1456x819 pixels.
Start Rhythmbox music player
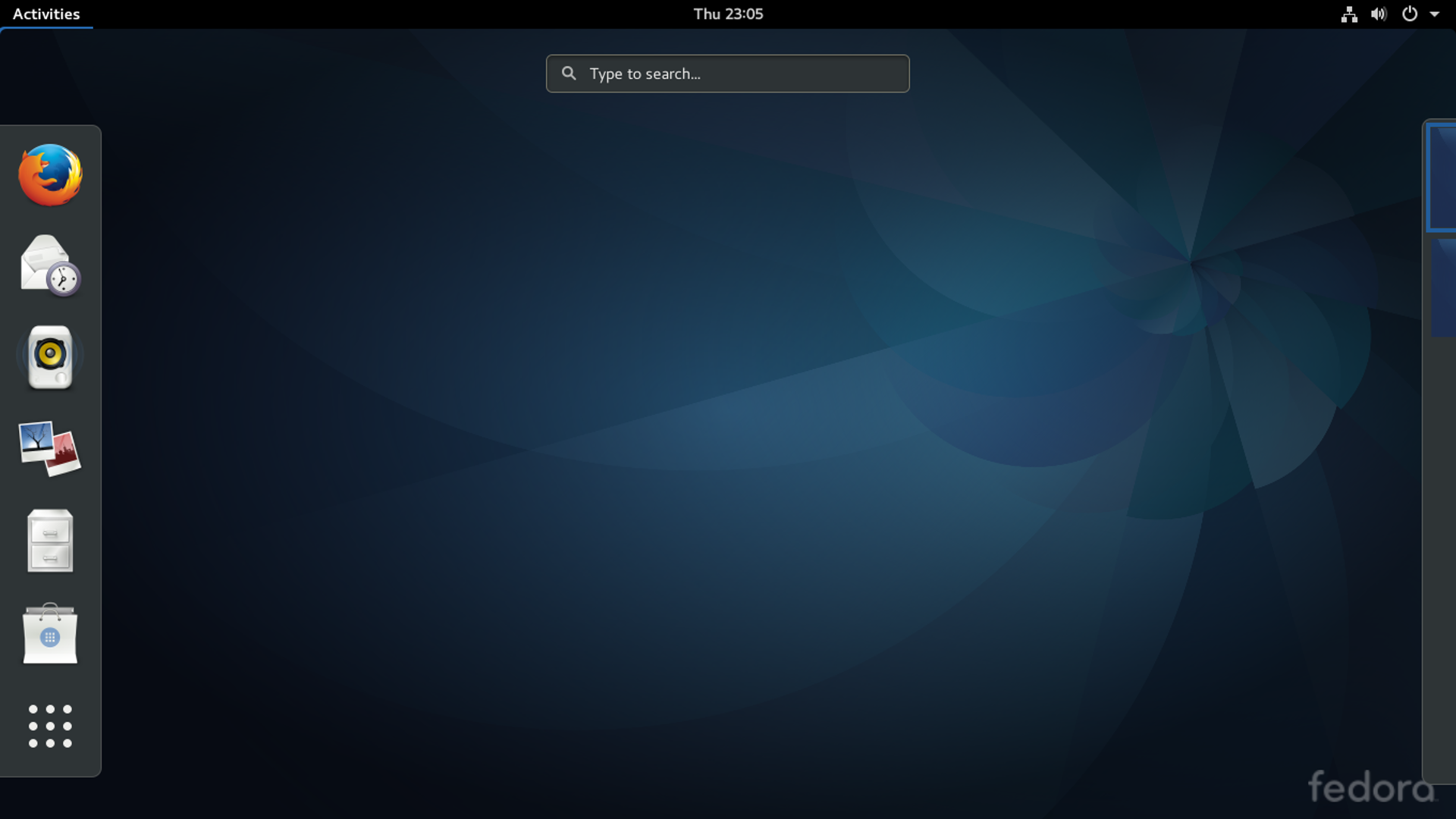point(50,356)
